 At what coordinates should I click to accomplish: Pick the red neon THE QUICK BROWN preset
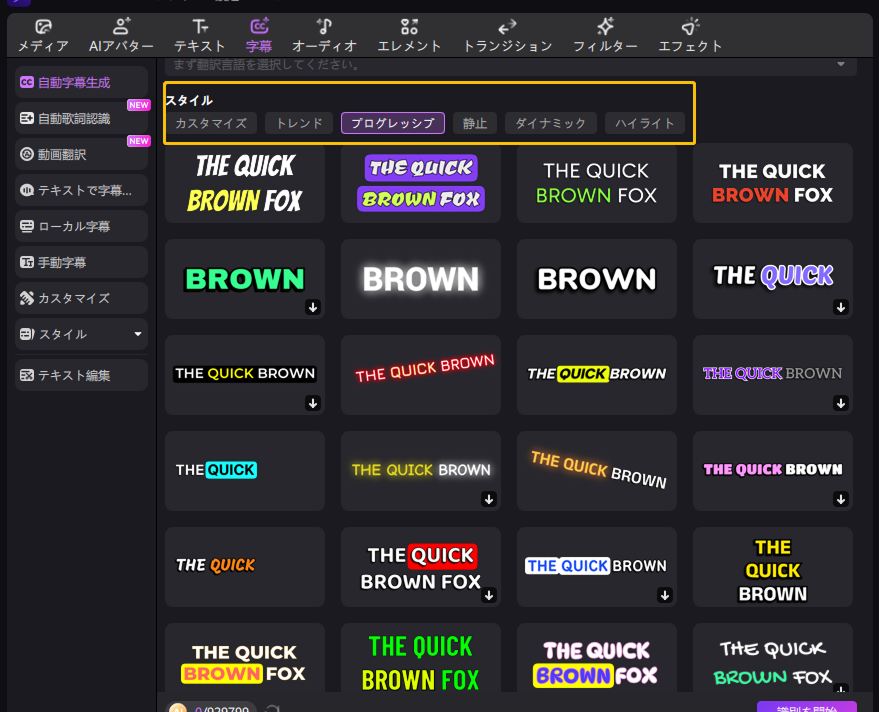pyautogui.click(x=421, y=375)
